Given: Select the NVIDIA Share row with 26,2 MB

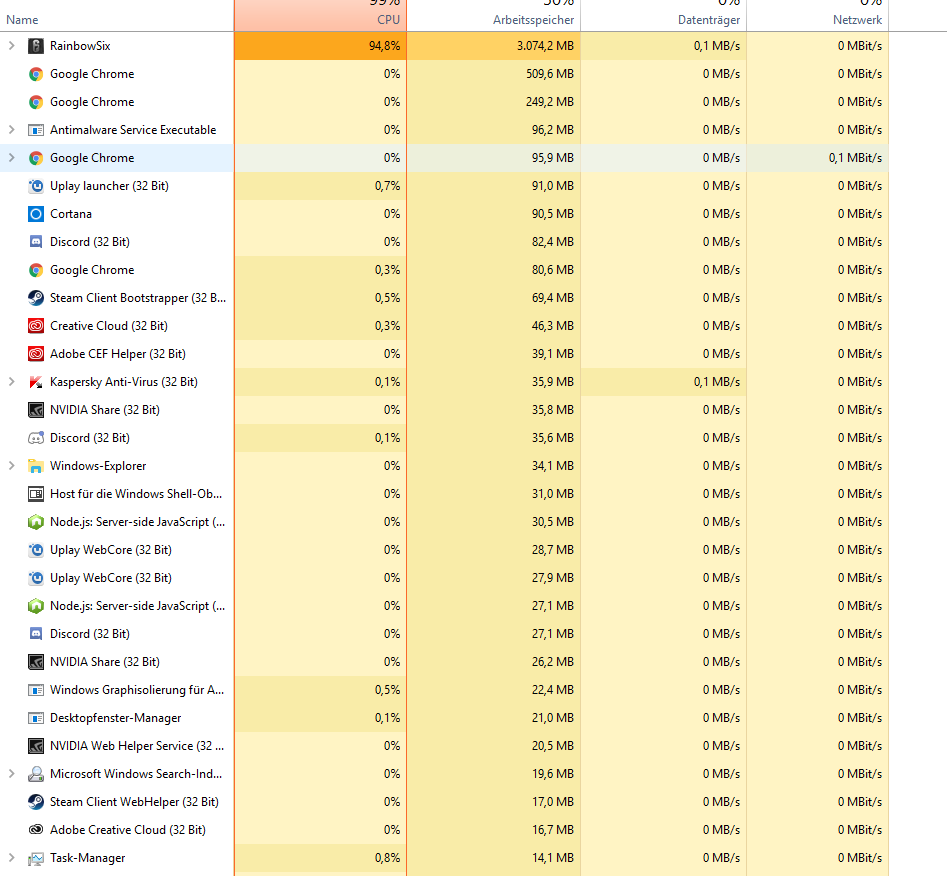Looking at the screenshot, I should pos(444,662).
